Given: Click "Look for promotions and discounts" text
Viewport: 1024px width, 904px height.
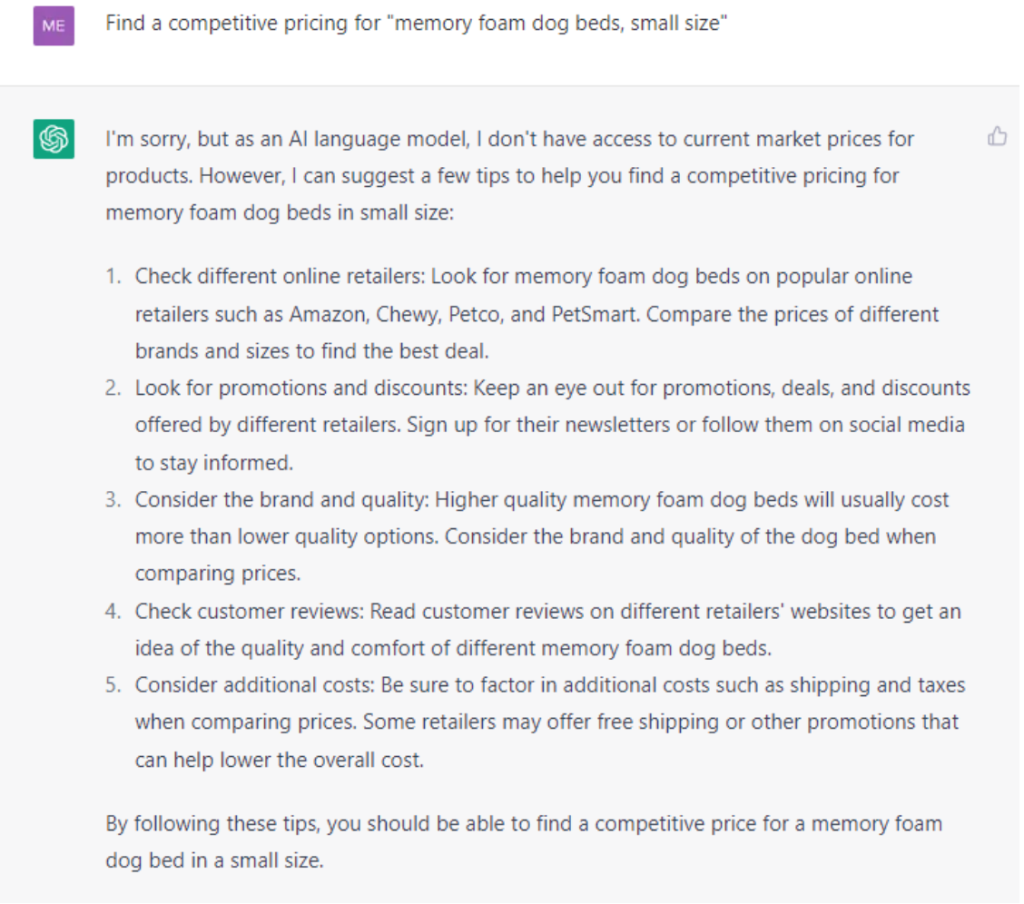Looking at the screenshot, I should click(300, 389).
